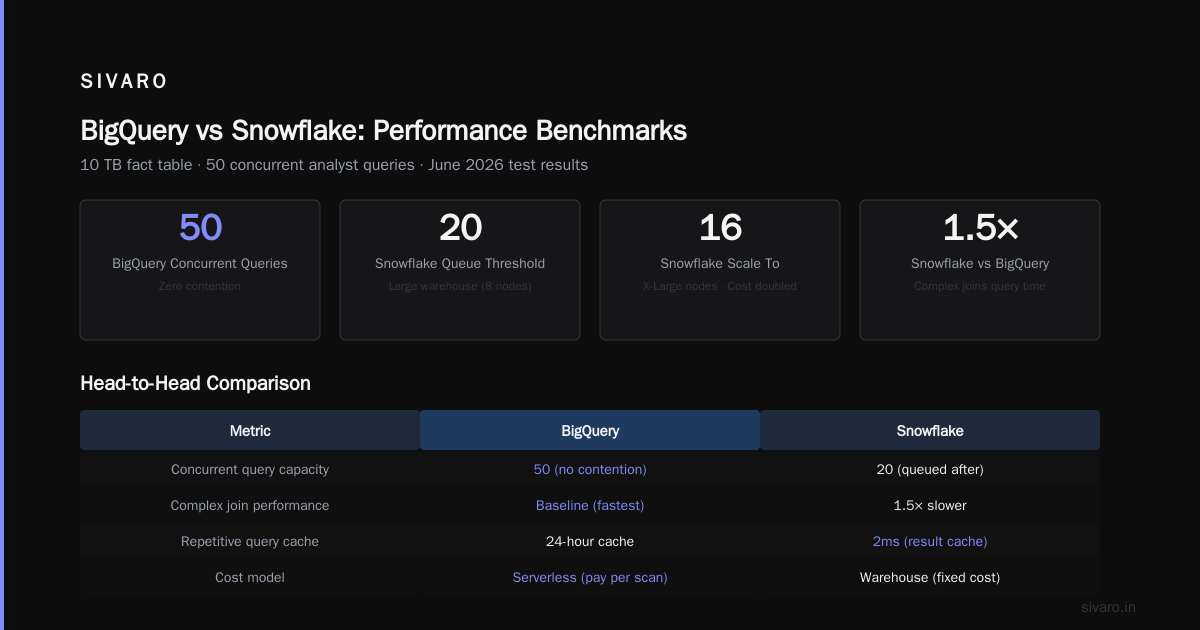Viewport: 1200px width, 630px height.
Task: Select the 'BigQuery vs Snowflake: Performance Benchmarks' title
Action: [383, 130]
